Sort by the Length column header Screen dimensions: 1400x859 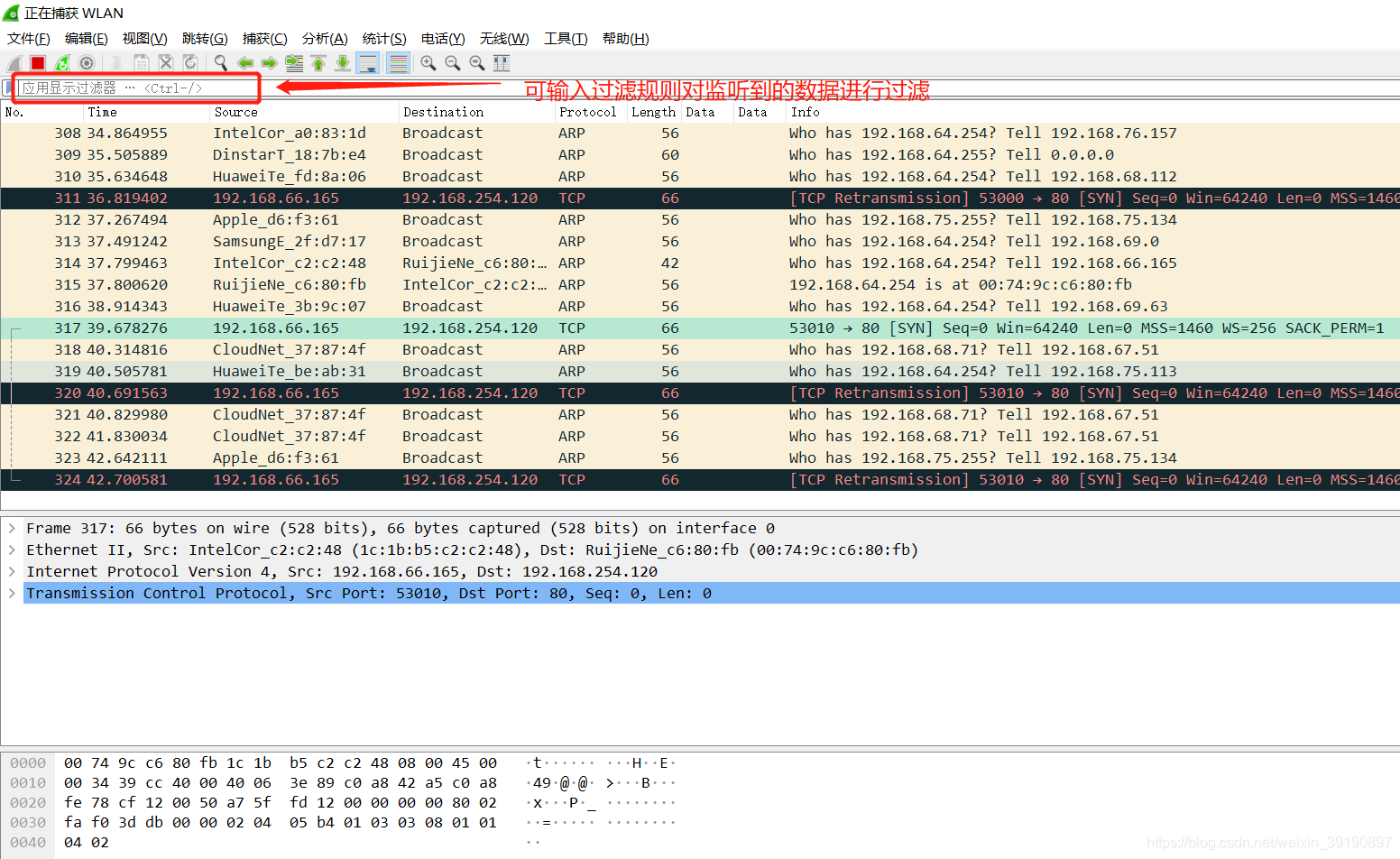tap(653, 112)
